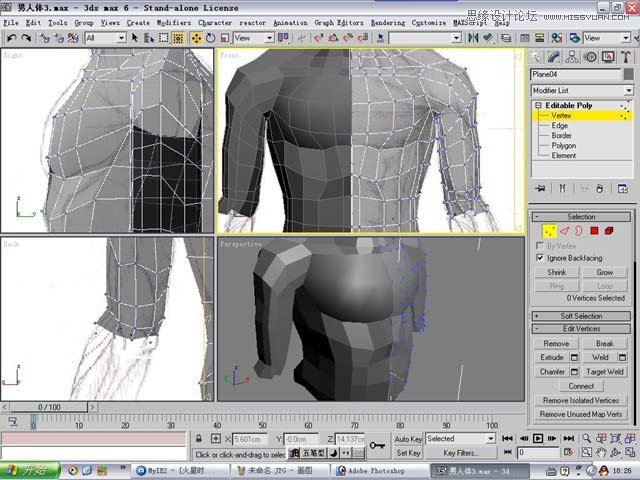Activate the Select and Move tool

point(196,38)
